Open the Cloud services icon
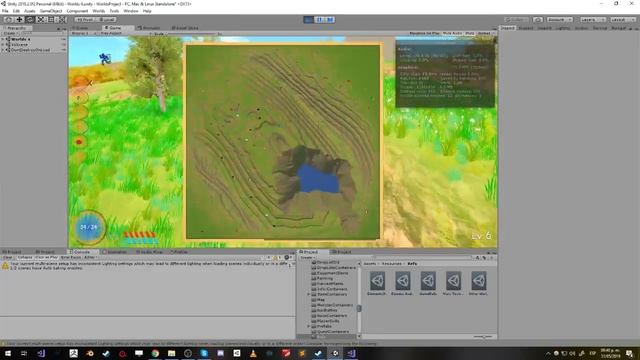The width and height of the screenshot is (640, 360). [538, 20]
